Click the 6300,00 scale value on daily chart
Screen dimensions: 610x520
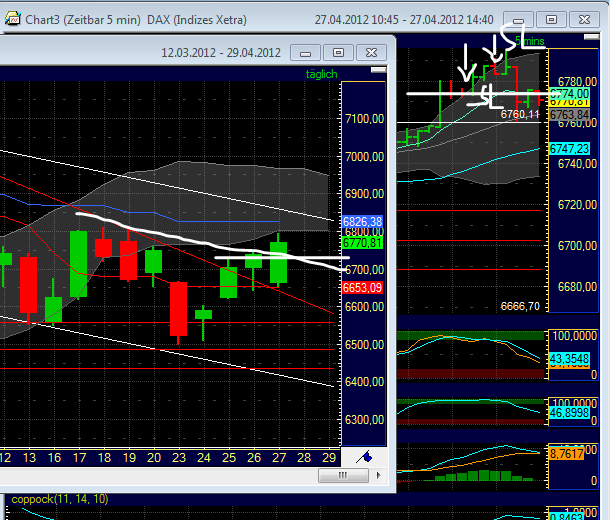tap(365, 420)
